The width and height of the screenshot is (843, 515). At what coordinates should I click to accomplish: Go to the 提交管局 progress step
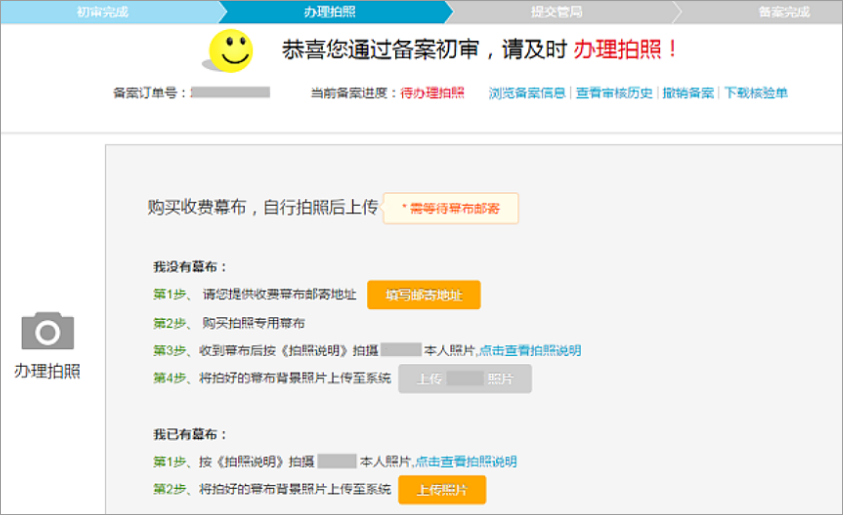[x=556, y=11]
